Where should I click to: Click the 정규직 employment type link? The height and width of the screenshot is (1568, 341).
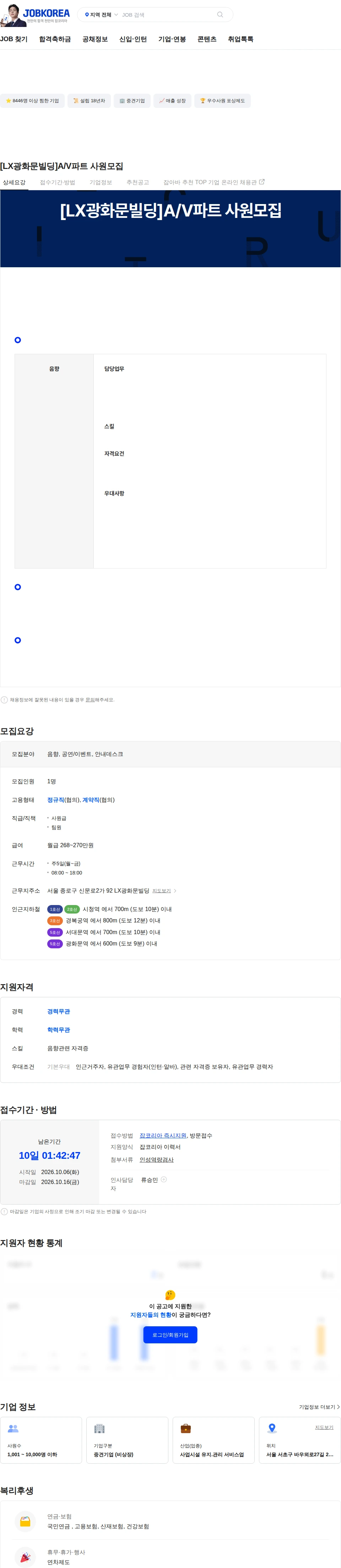pos(55,800)
